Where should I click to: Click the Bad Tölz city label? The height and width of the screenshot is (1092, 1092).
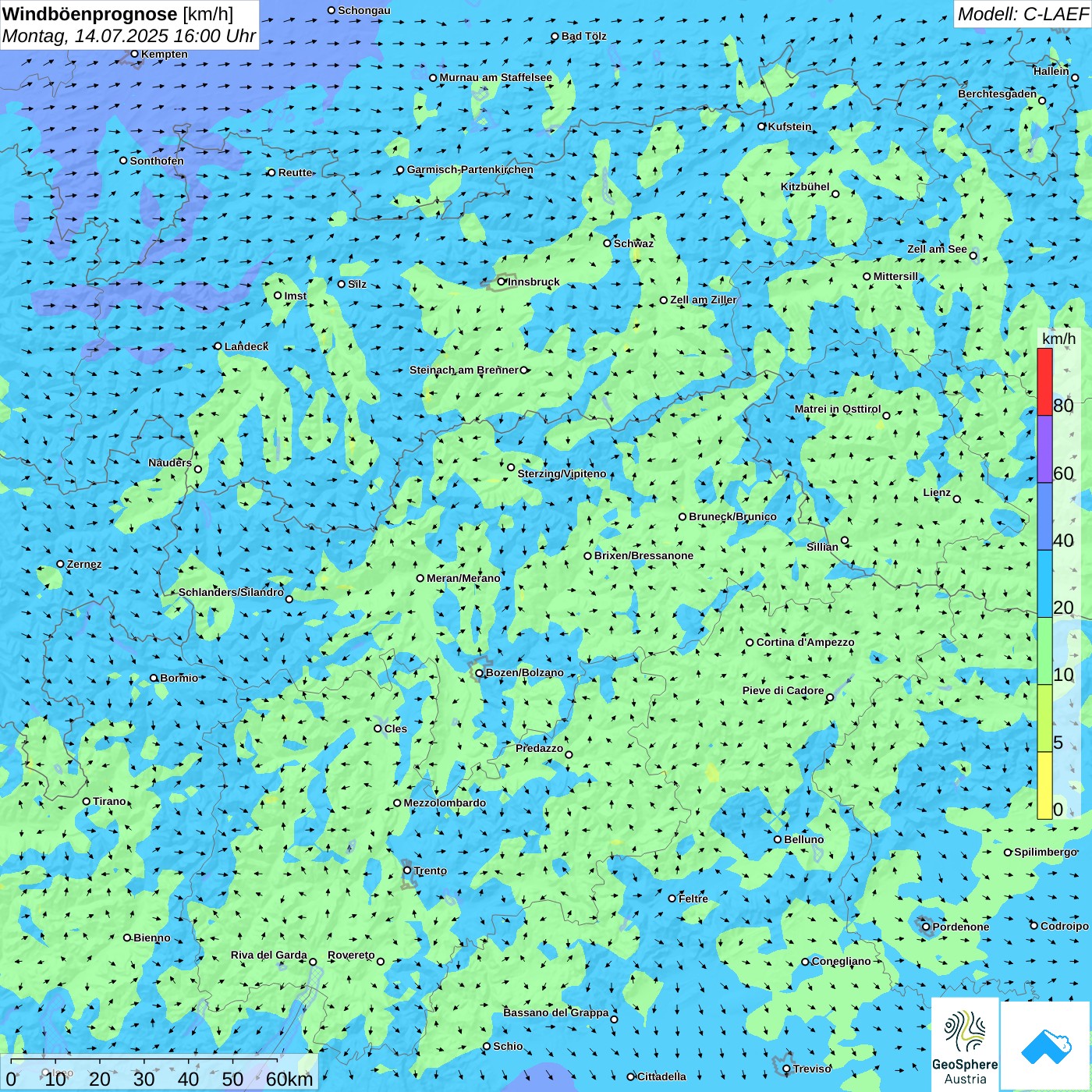point(584,36)
